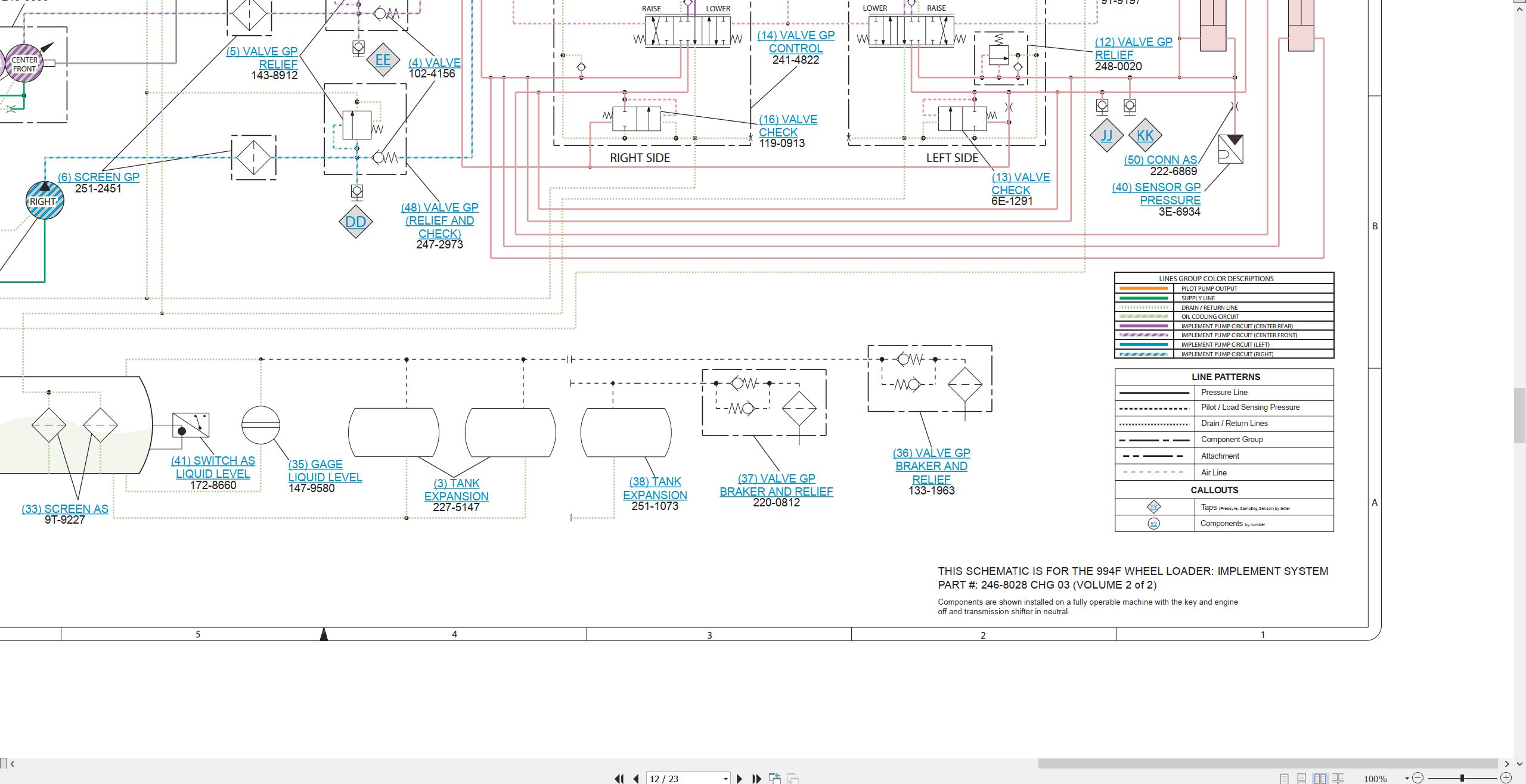Click the previous view icon
This screenshot has height=784, width=1526.
(x=775, y=778)
